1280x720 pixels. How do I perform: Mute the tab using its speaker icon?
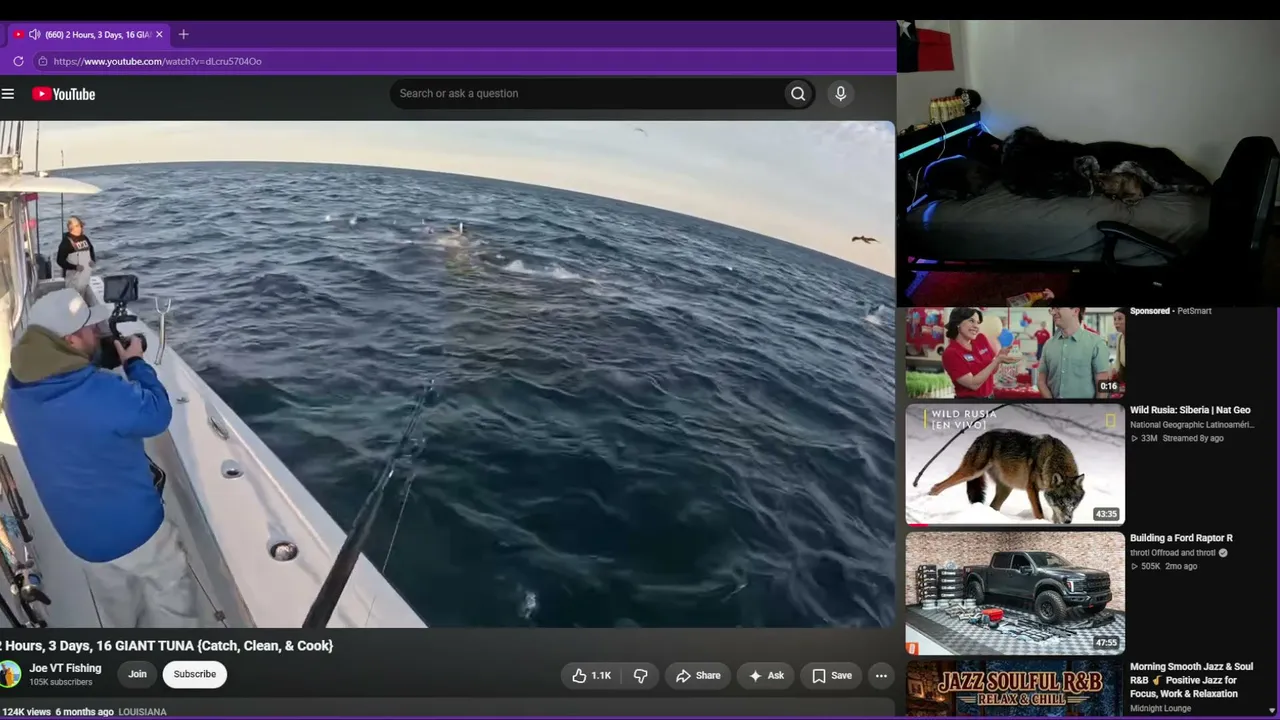click(x=35, y=34)
